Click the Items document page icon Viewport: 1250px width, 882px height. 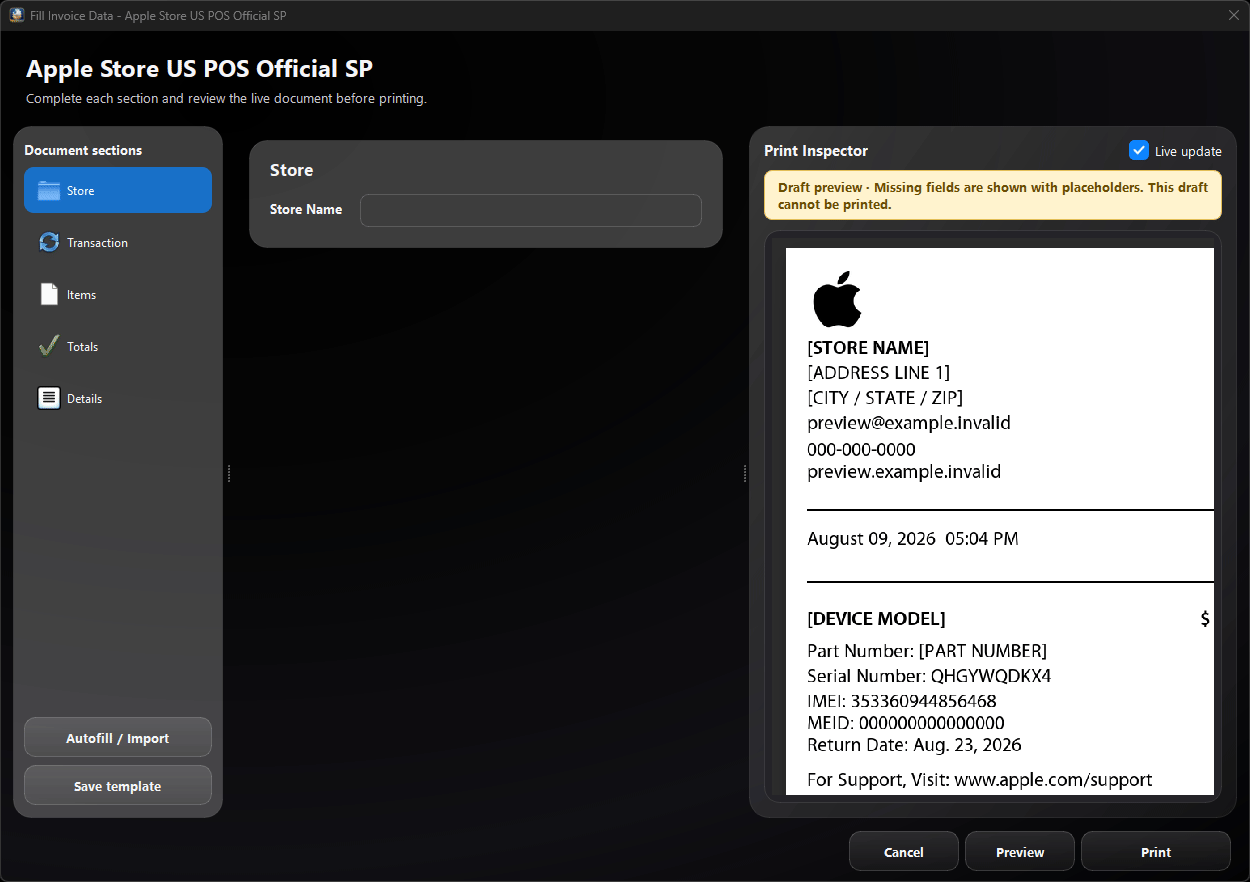coord(49,294)
